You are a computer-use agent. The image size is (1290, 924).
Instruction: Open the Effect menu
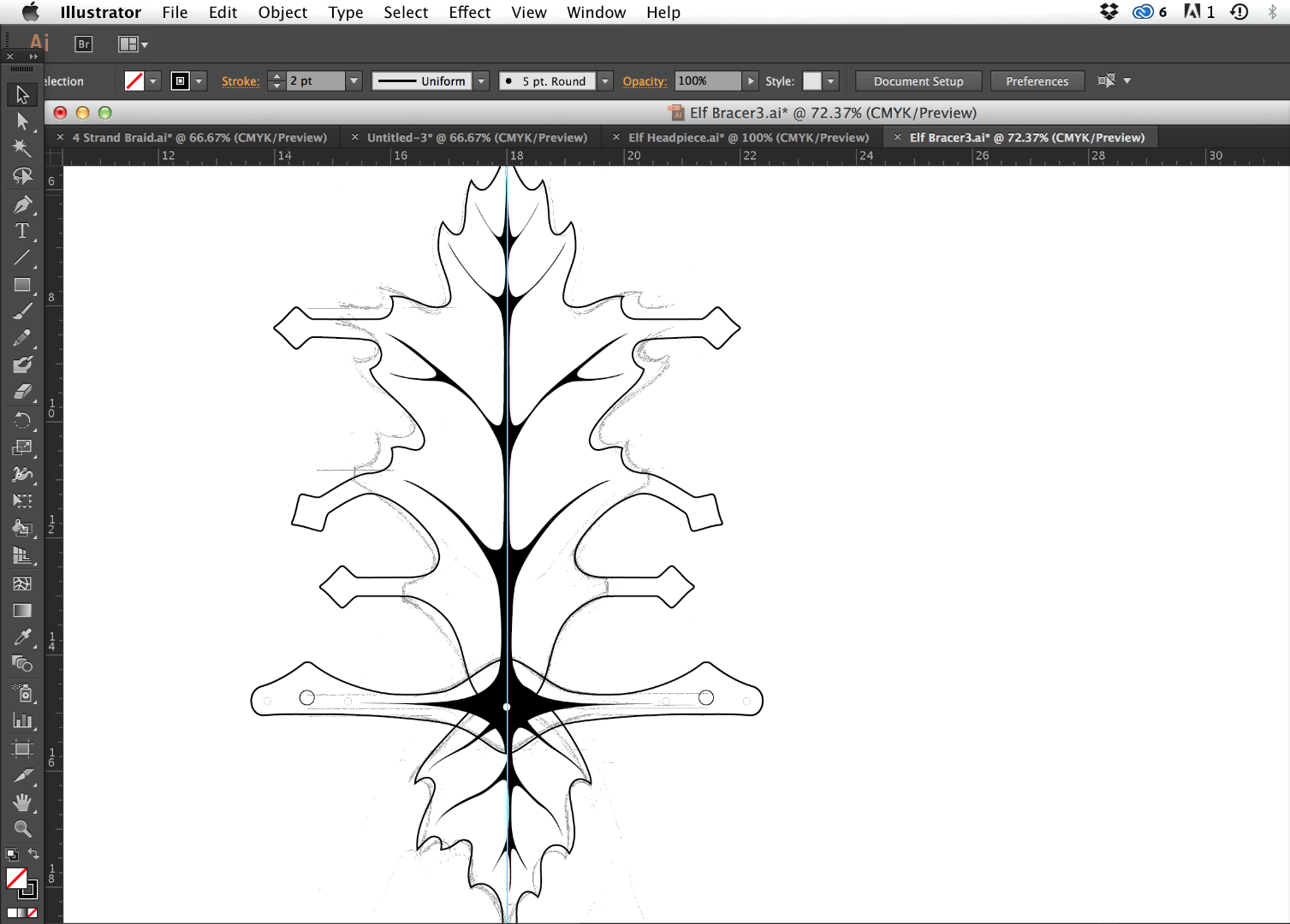point(469,12)
